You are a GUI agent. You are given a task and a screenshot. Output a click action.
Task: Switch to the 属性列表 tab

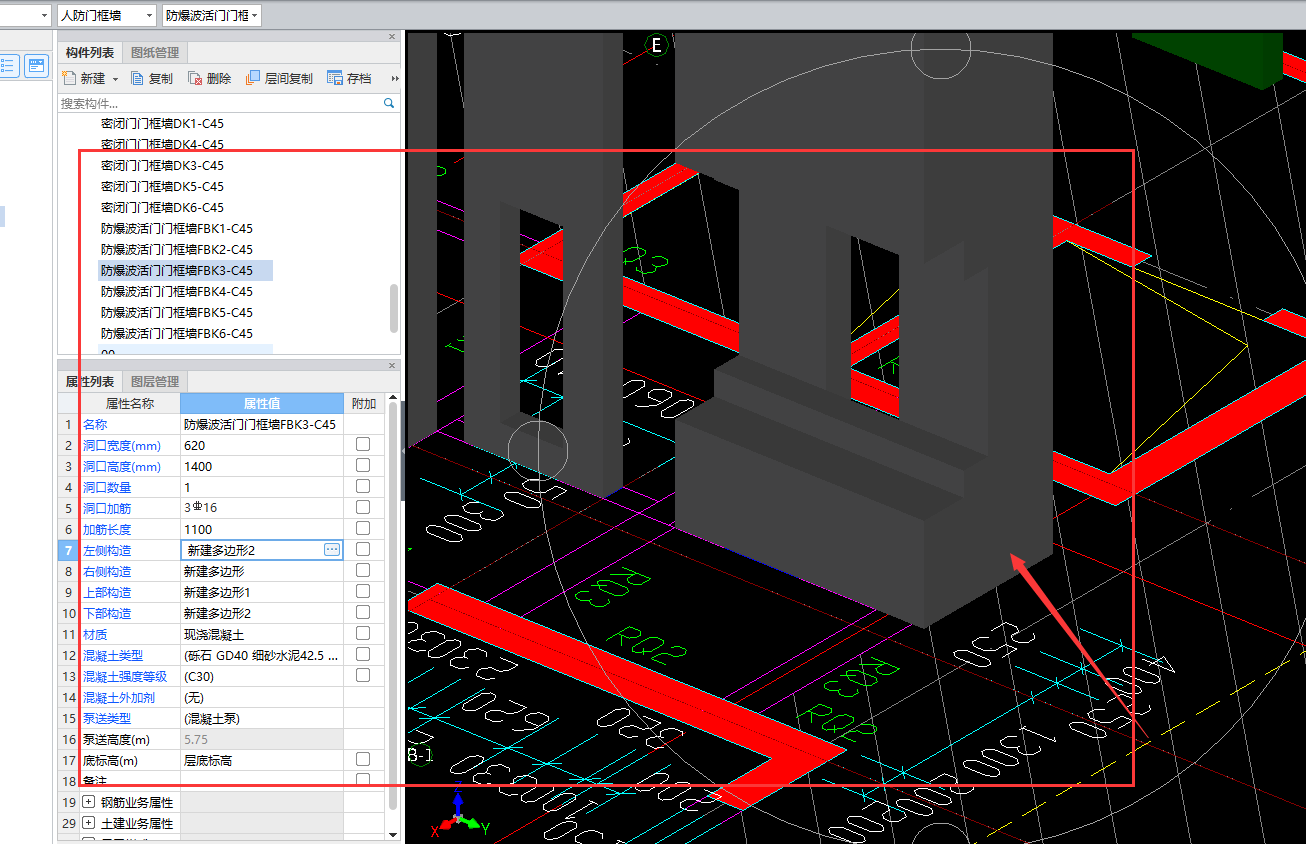[x=90, y=381]
